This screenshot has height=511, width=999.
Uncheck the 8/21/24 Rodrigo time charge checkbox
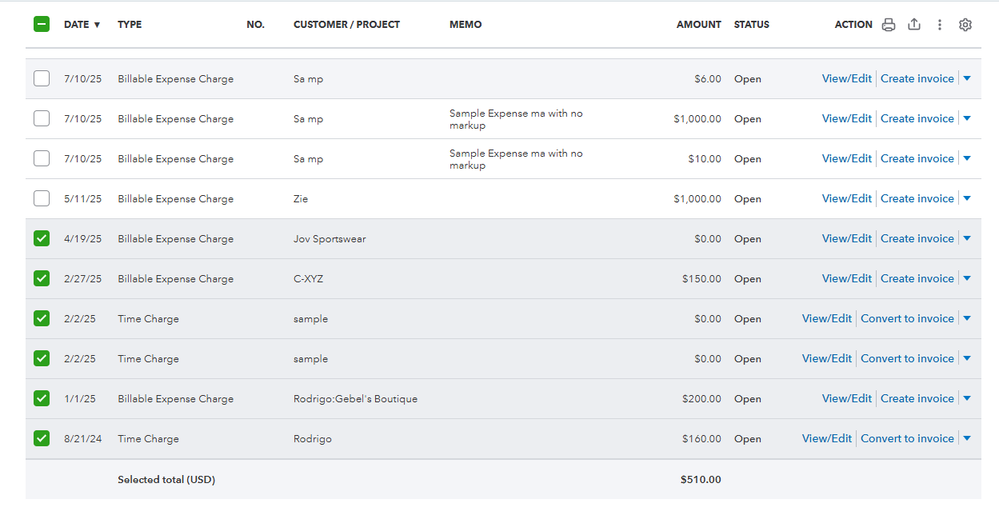click(42, 439)
